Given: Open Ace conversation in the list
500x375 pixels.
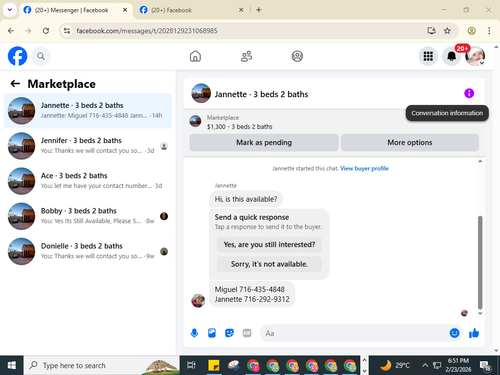Looking at the screenshot, I should point(88,181).
